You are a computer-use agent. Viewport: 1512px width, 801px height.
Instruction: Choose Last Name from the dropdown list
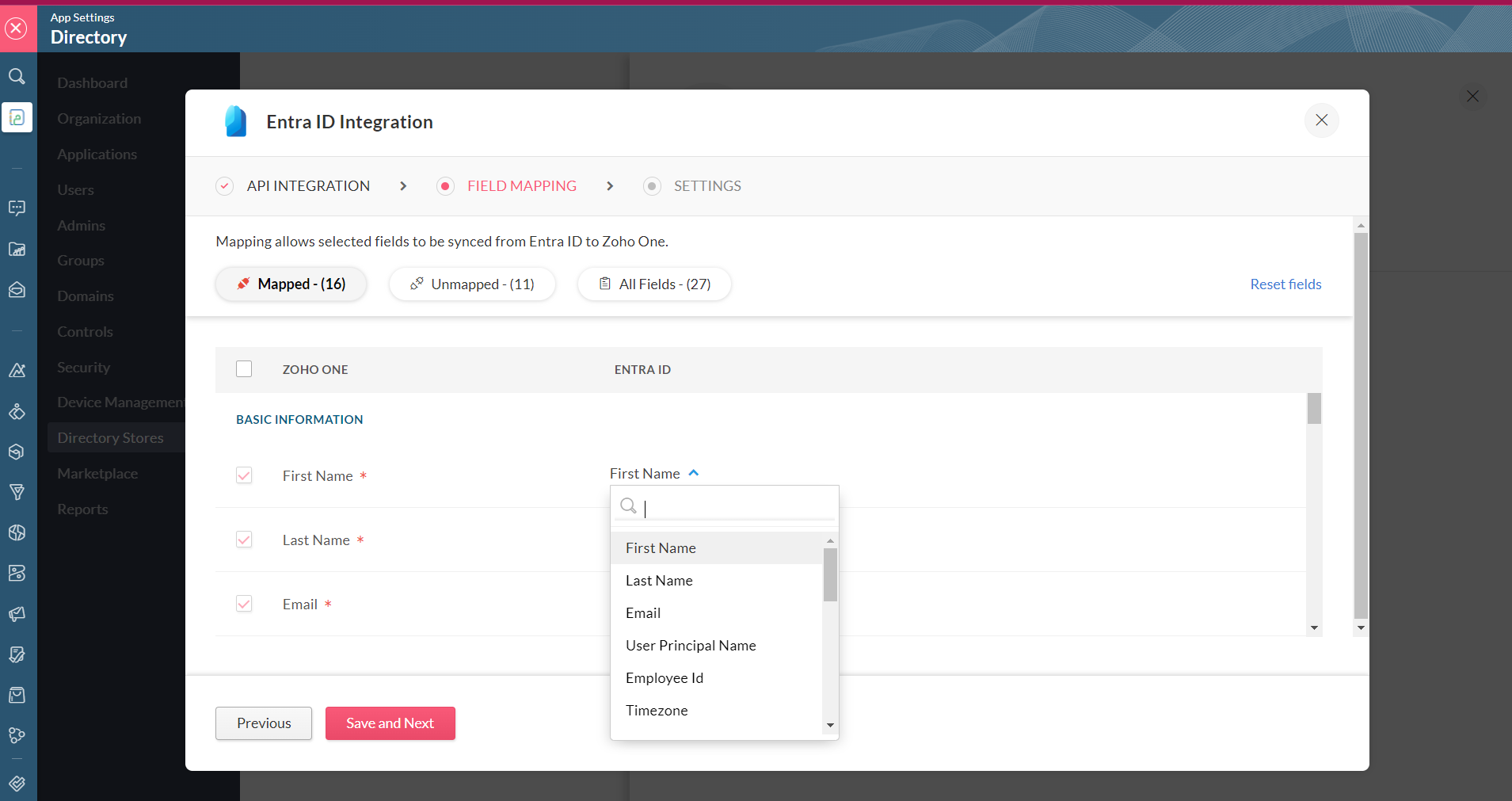[x=717, y=581]
